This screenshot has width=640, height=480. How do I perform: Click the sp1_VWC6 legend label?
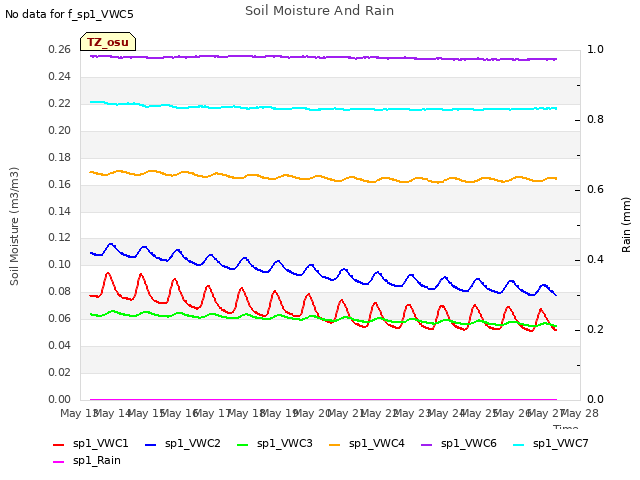469,443
